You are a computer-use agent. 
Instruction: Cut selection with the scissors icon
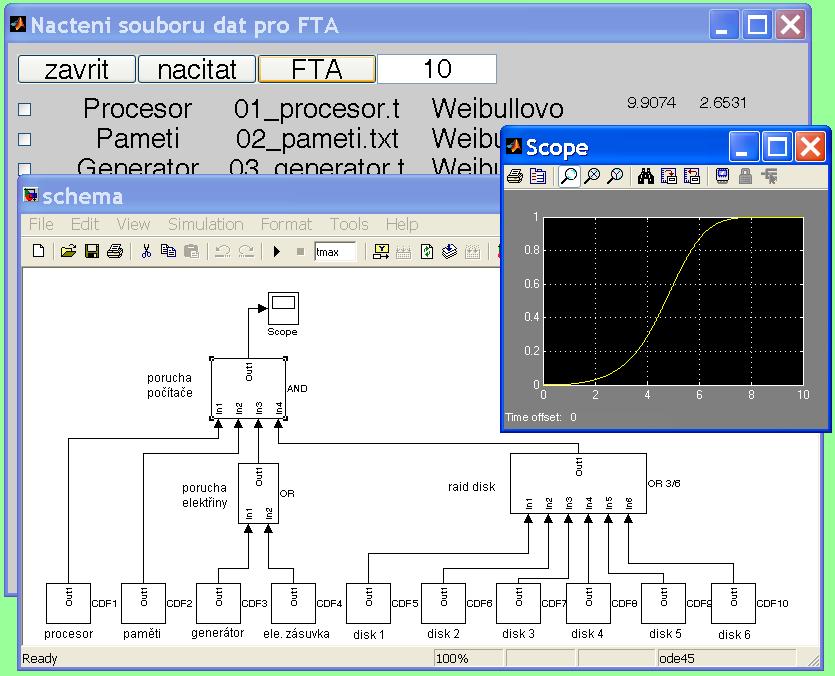pyautogui.click(x=146, y=251)
